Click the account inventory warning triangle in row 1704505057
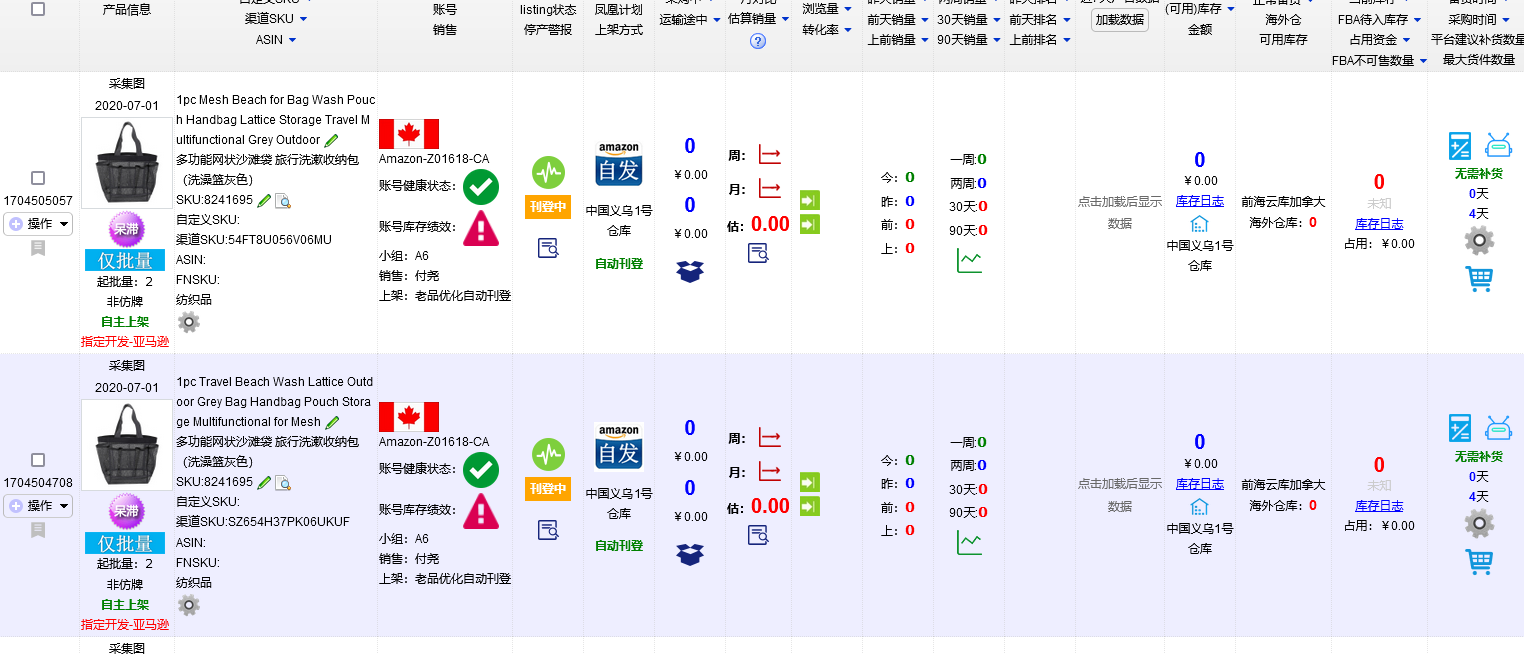The width and height of the screenshot is (1524, 654). tap(481, 228)
